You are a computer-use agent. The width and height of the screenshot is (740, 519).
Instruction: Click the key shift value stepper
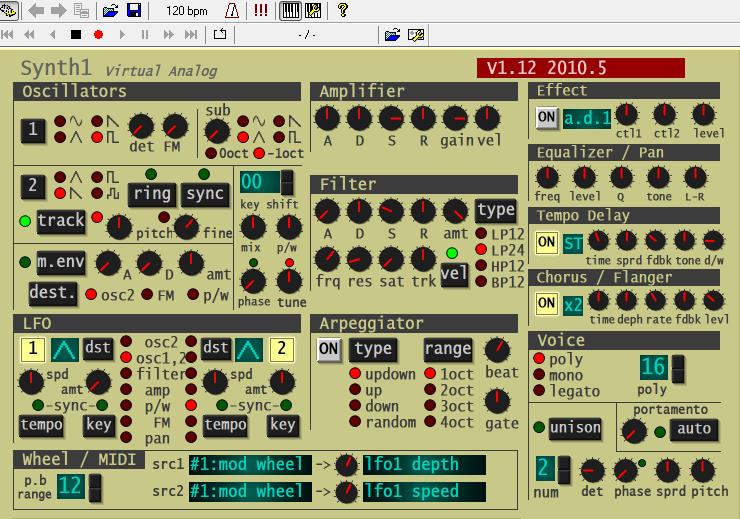[286, 183]
